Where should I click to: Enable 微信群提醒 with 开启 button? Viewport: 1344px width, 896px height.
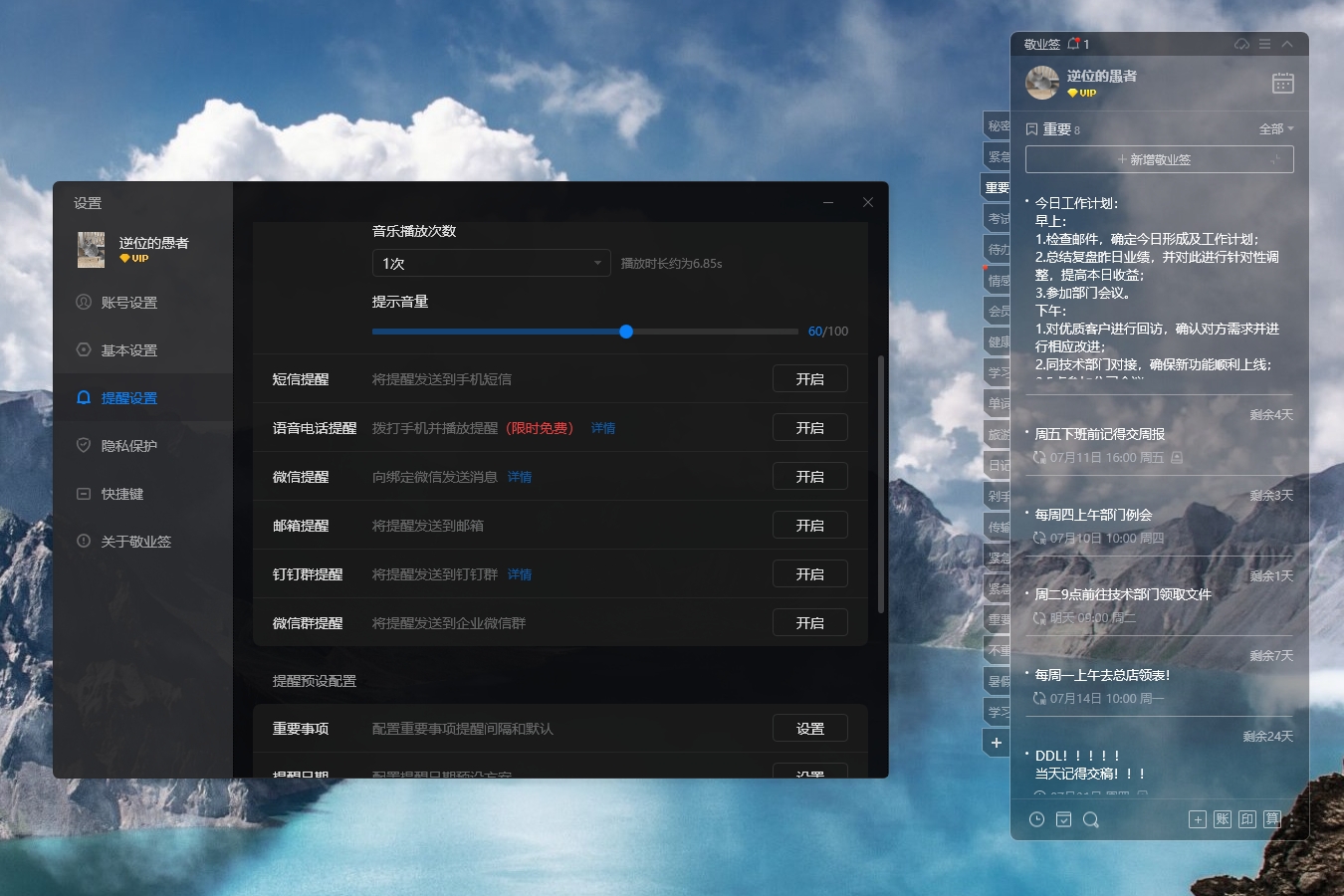(x=810, y=623)
